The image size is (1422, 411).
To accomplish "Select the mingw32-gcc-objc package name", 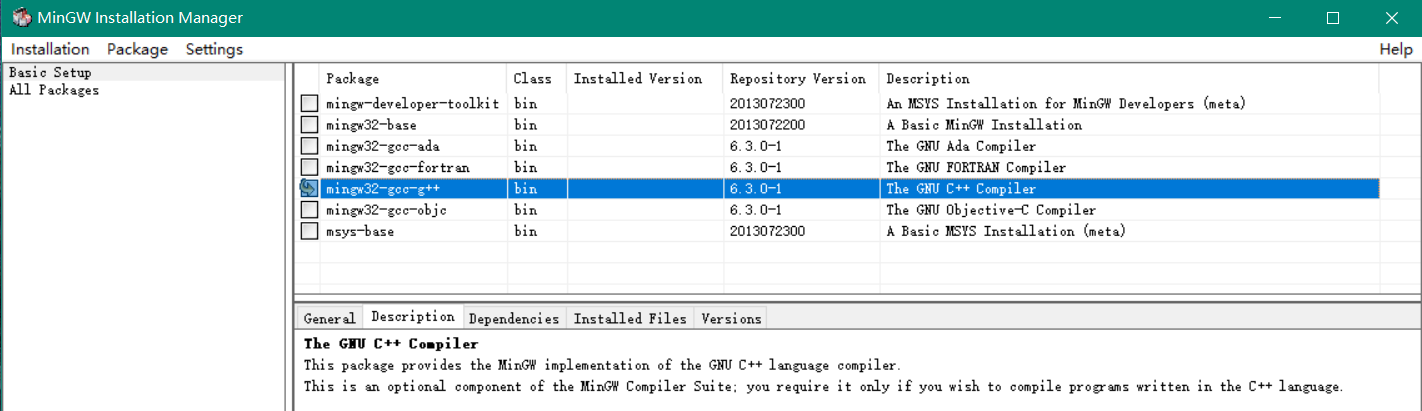I will [386, 210].
